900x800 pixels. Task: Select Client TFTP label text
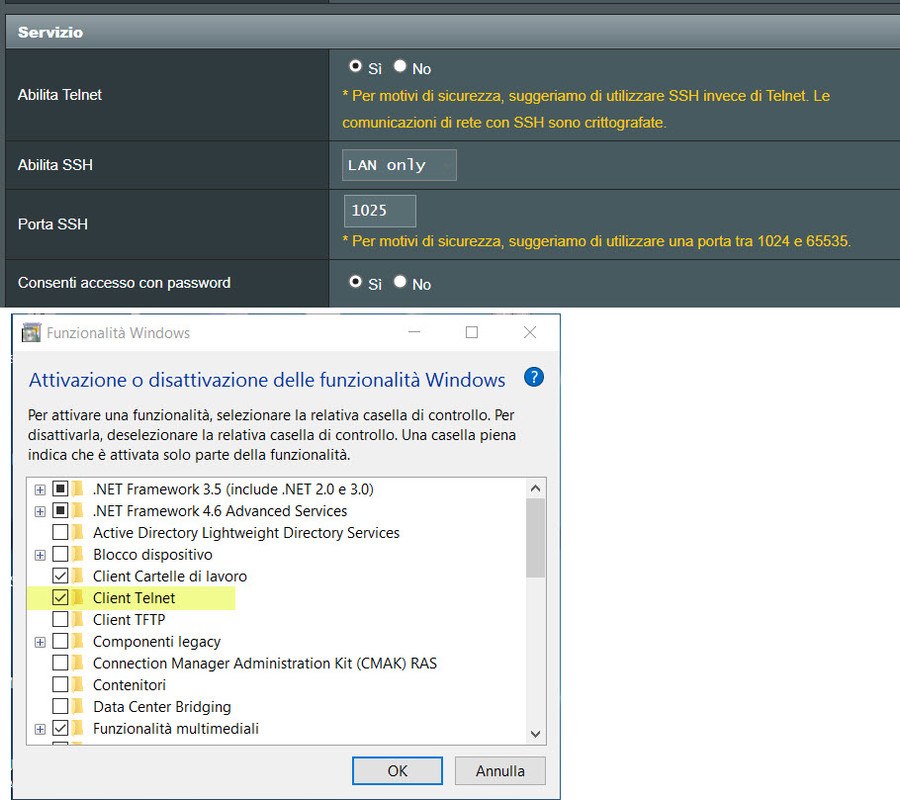[x=129, y=620]
